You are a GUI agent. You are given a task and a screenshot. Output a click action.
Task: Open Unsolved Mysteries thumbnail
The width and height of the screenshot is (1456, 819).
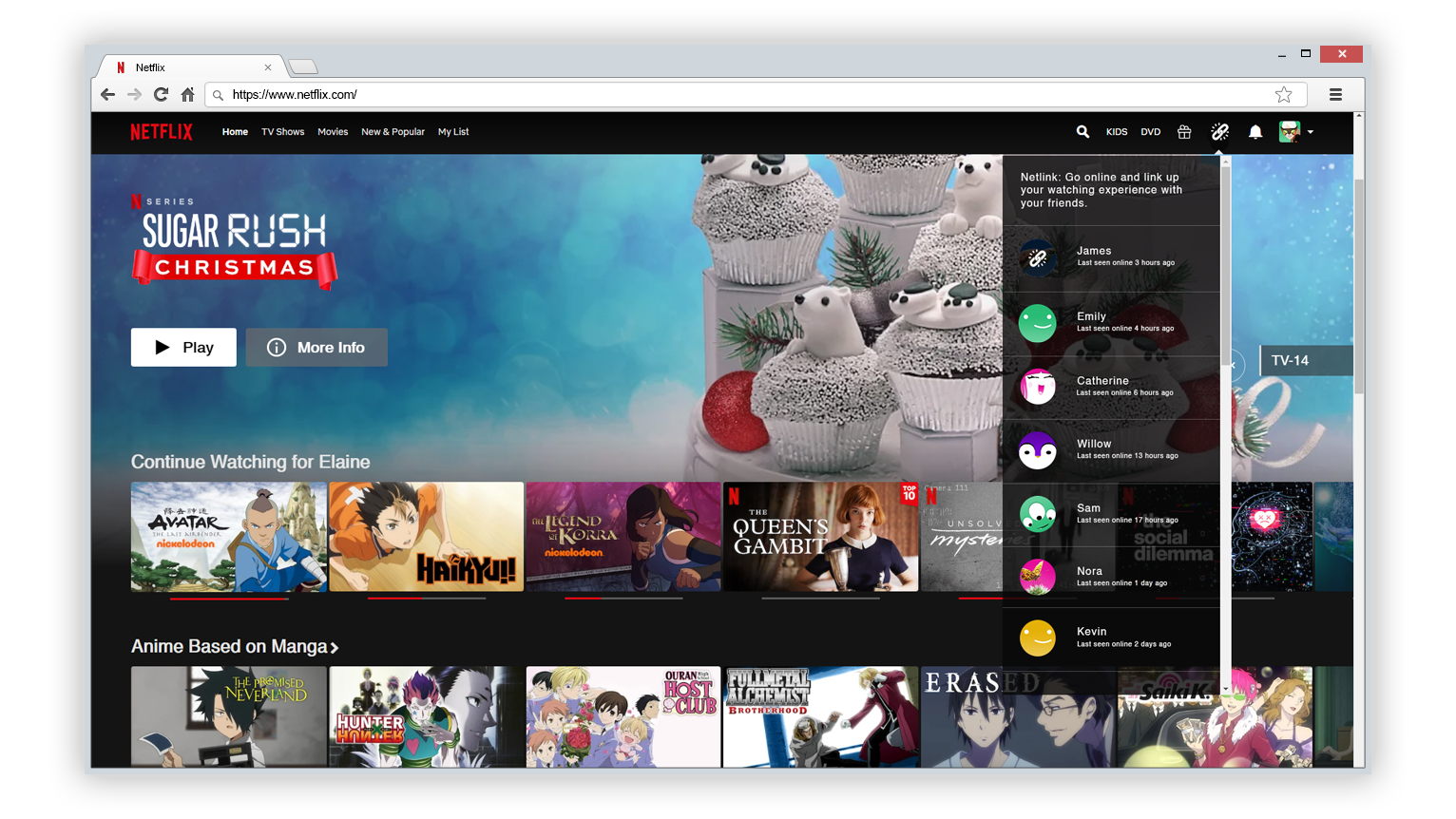pyautogui.click(x=962, y=537)
